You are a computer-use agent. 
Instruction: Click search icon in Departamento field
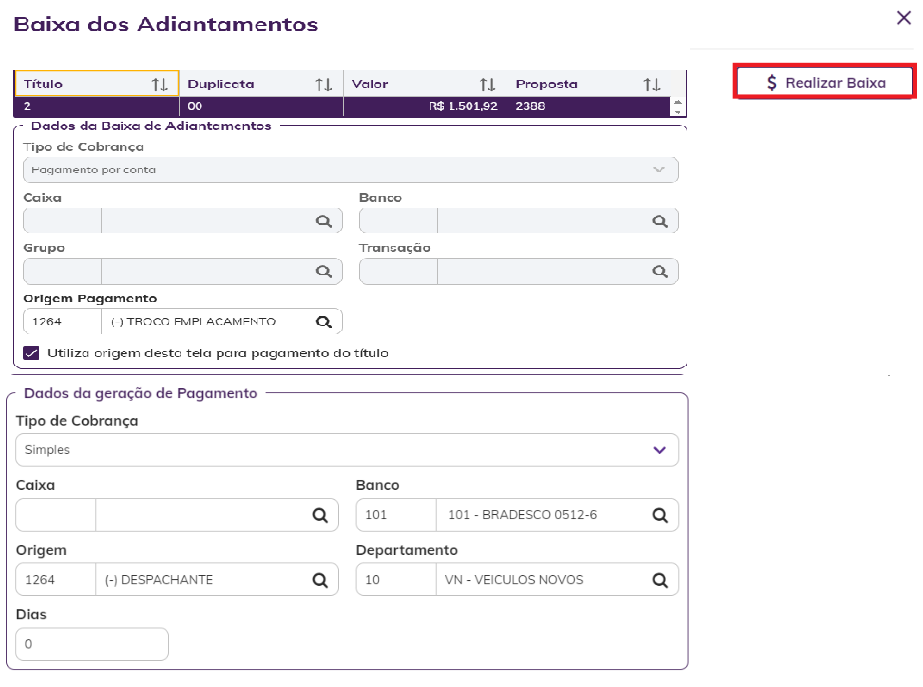[x=660, y=580]
